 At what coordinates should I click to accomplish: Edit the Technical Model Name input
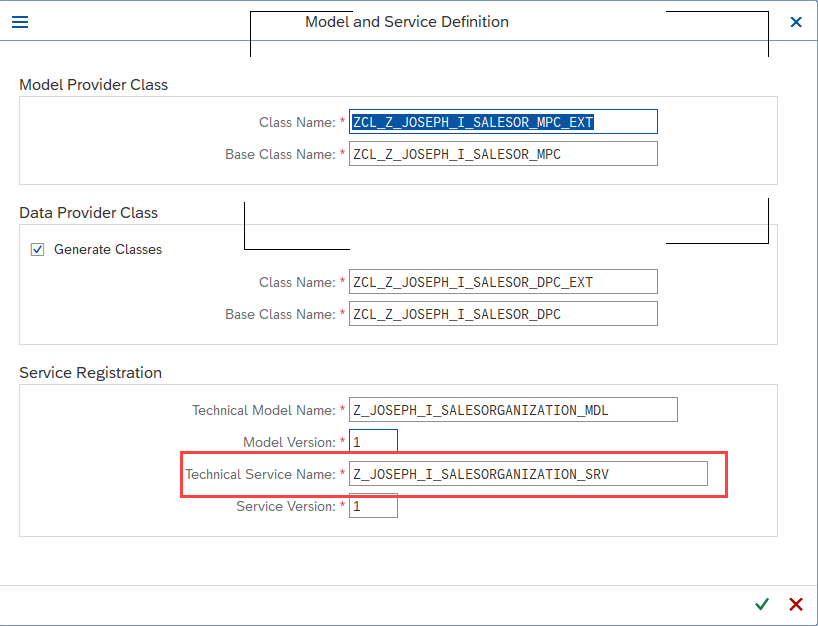[x=513, y=410]
